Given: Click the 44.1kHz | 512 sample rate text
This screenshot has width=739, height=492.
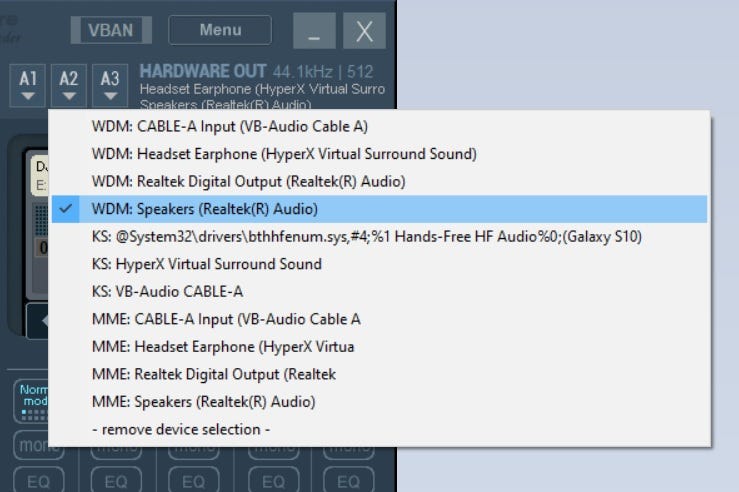Looking at the screenshot, I should (323, 72).
